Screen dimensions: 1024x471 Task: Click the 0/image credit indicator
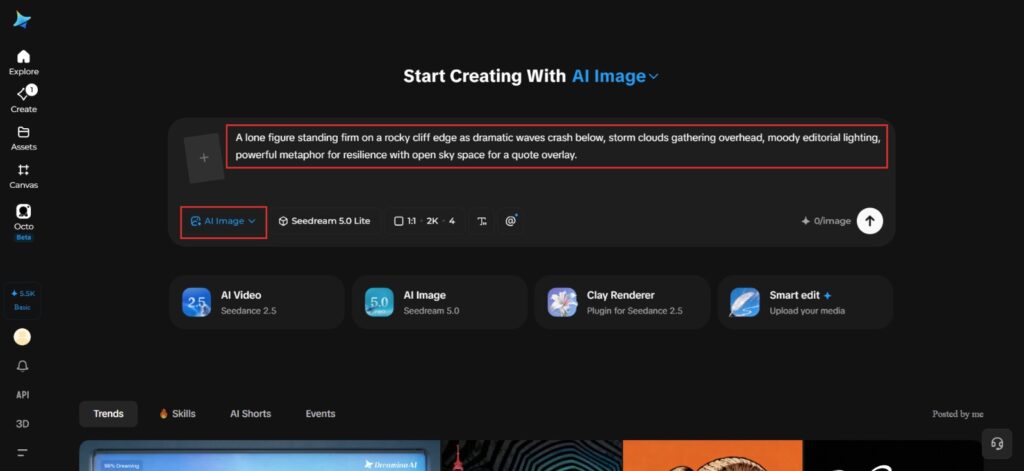click(825, 221)
